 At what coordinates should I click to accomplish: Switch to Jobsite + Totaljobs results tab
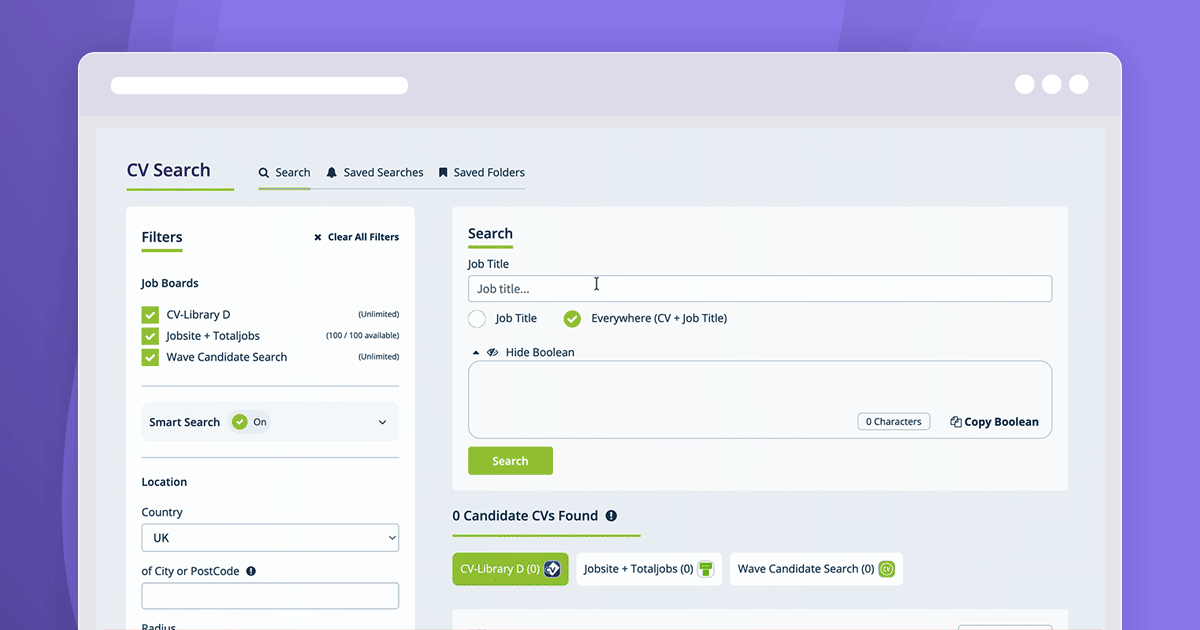pyautogui.click(x=649, y=569)
